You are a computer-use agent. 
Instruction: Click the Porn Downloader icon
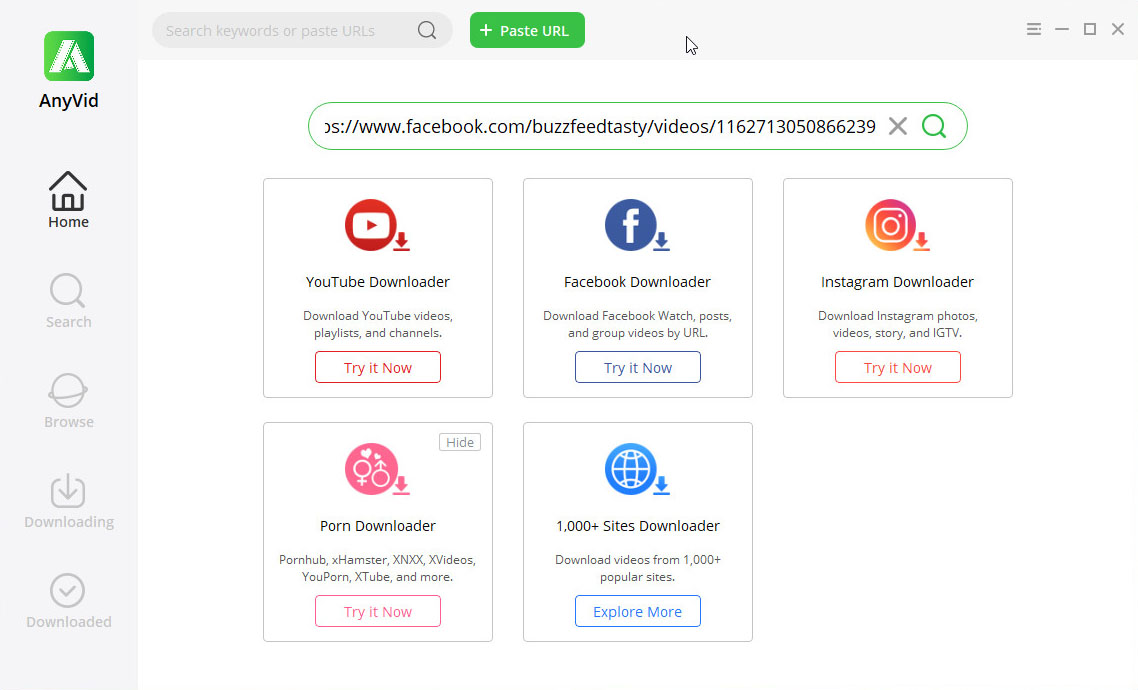(x=377, y=469)
